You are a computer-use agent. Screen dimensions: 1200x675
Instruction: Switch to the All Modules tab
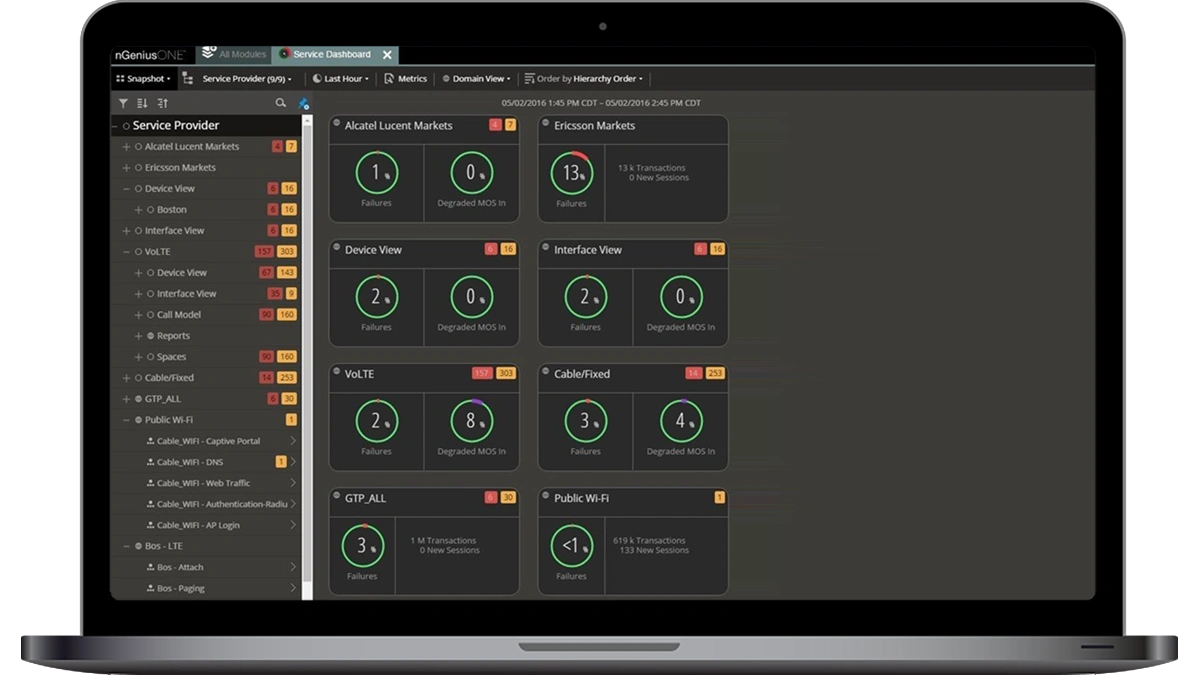(231, 55)
